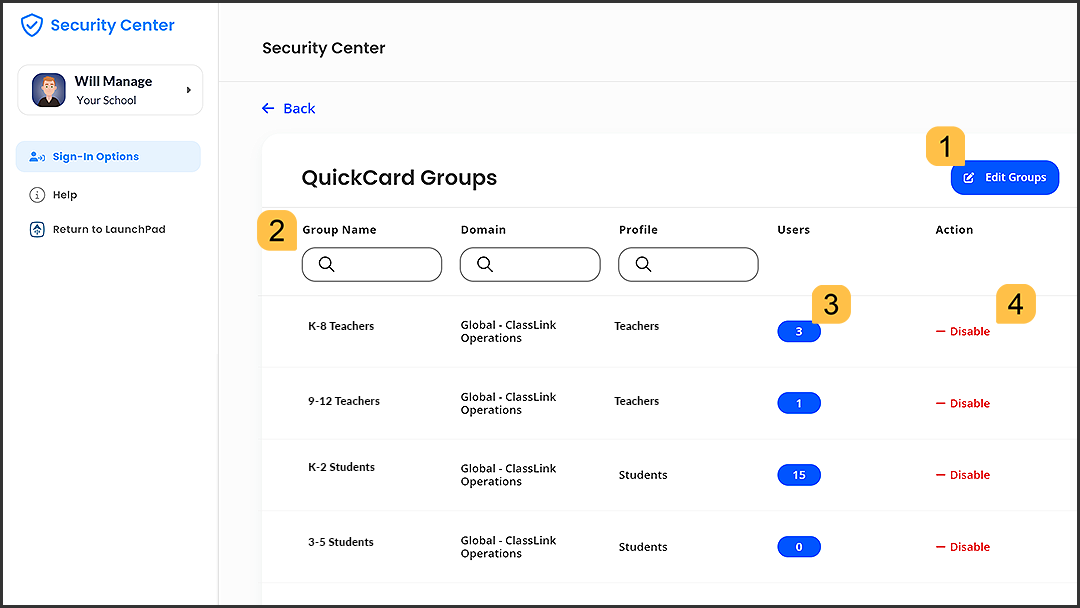Click the Help info icon

[x=38, y=194]
